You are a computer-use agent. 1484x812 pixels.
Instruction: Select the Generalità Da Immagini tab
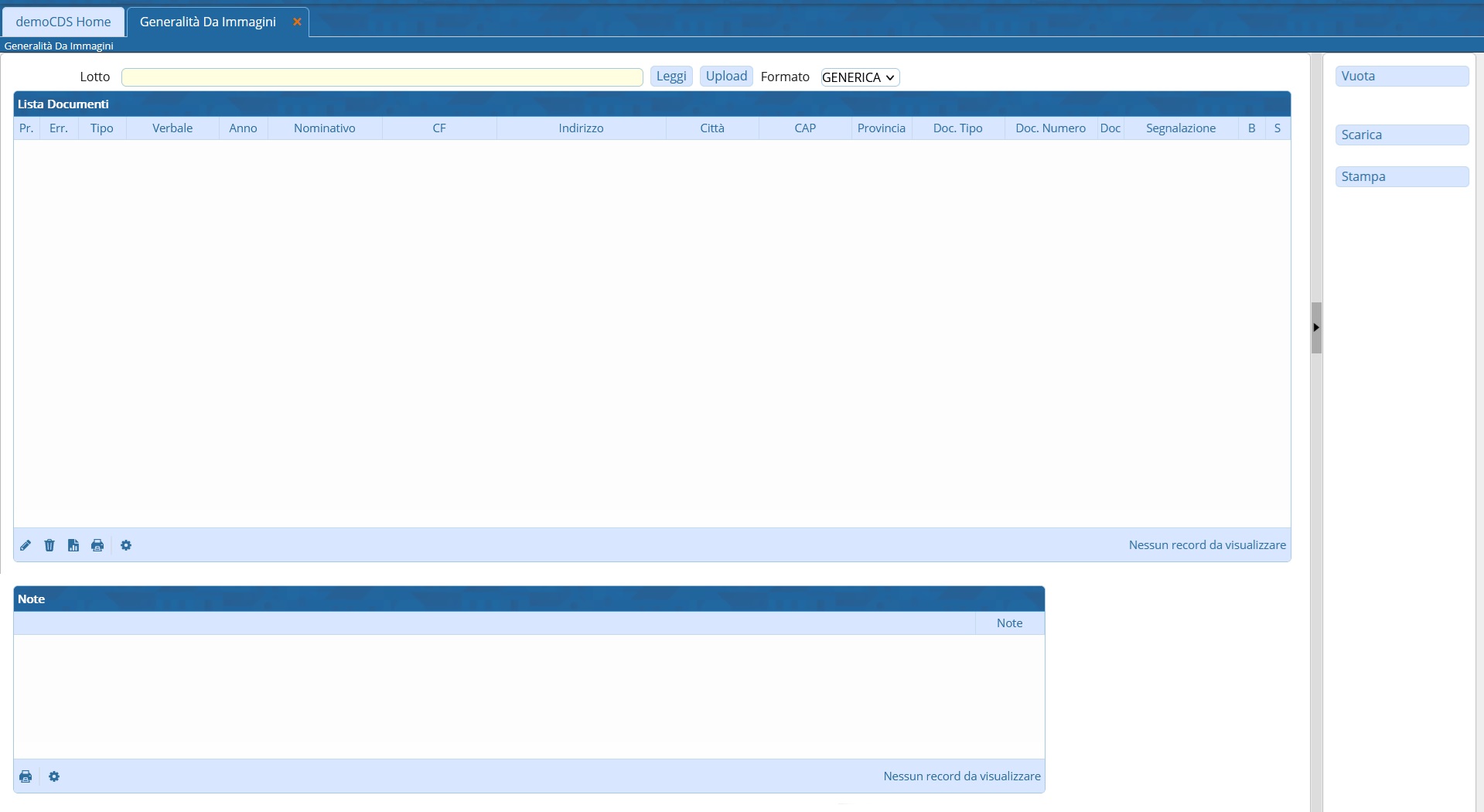tap(207, 22)
